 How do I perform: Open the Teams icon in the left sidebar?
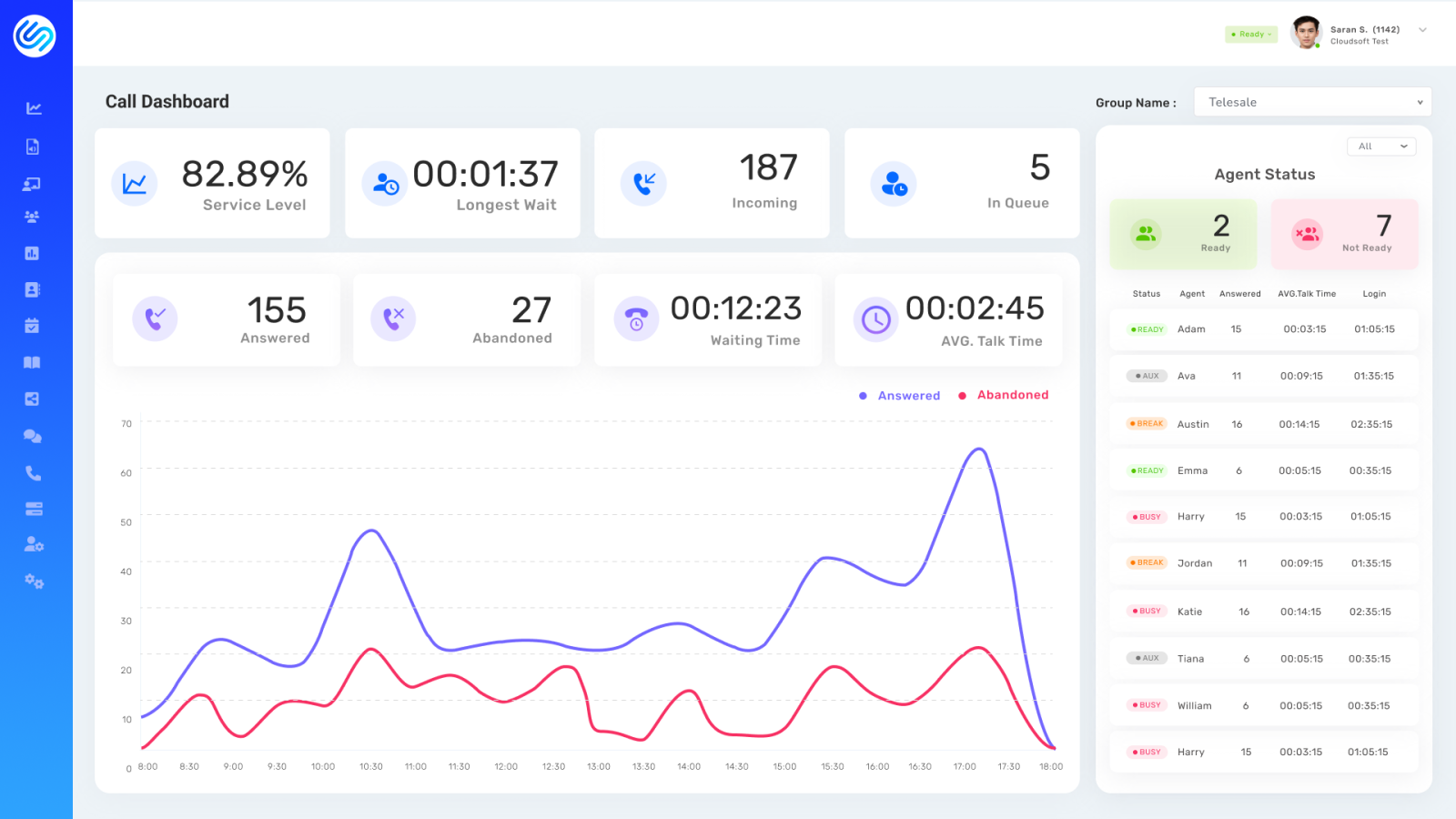tap(34, 216)
